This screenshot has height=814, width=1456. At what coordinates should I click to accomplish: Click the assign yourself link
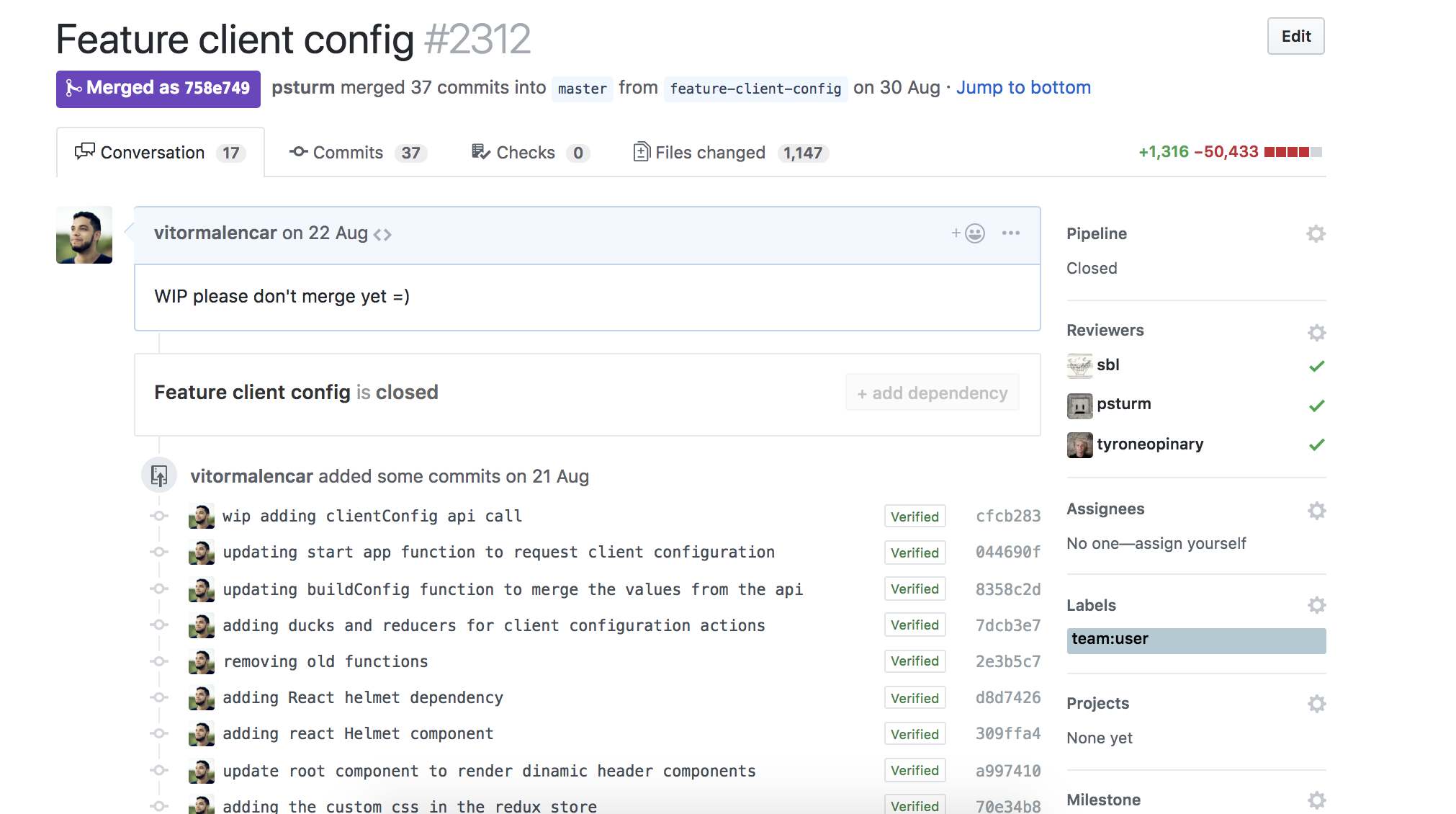tap(1190, 544)
